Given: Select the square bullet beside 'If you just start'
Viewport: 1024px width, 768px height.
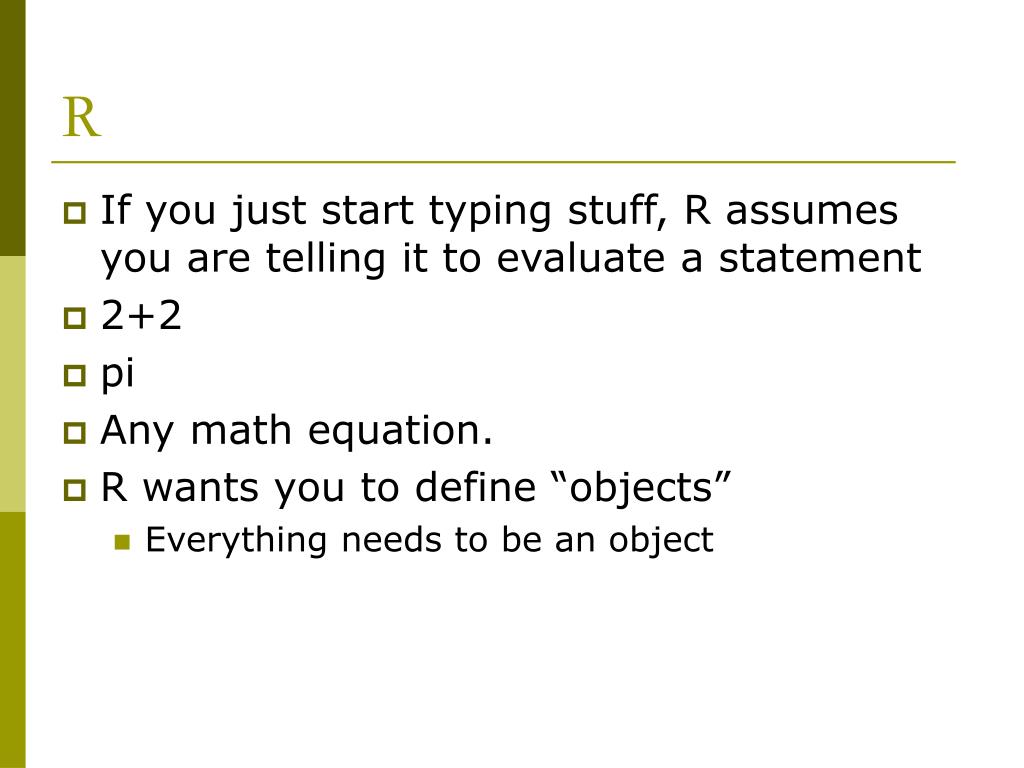Looking at the screenshot, I should (74, 213).
